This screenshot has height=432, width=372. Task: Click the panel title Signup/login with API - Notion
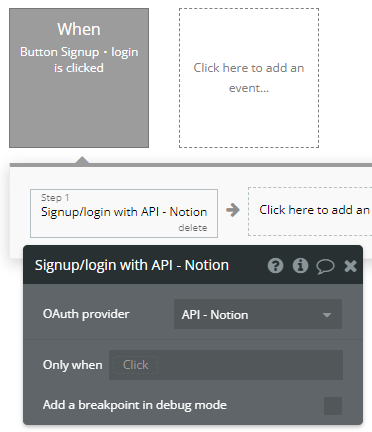click(x=132, y=265)
